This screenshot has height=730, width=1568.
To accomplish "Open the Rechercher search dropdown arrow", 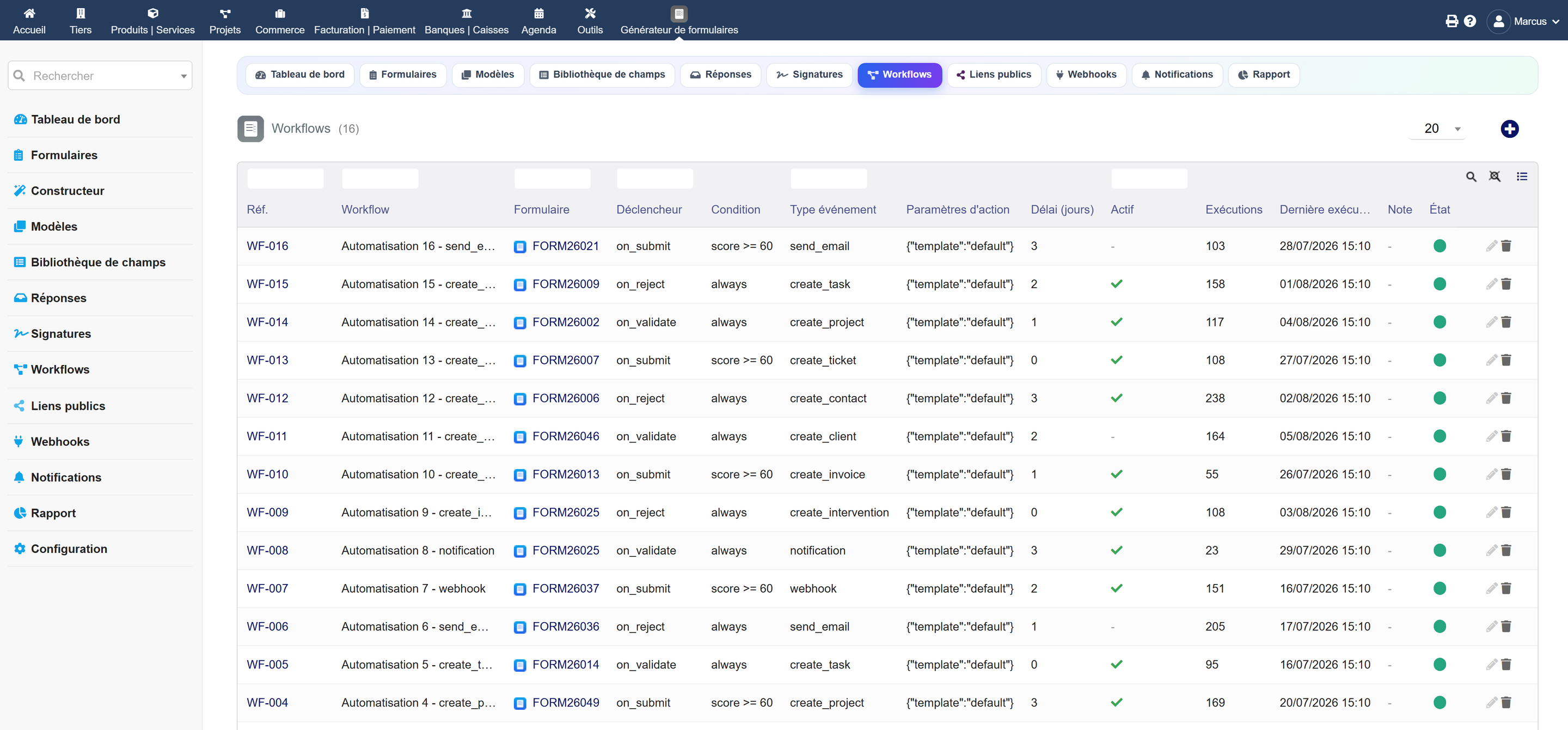I will [183, 76].
